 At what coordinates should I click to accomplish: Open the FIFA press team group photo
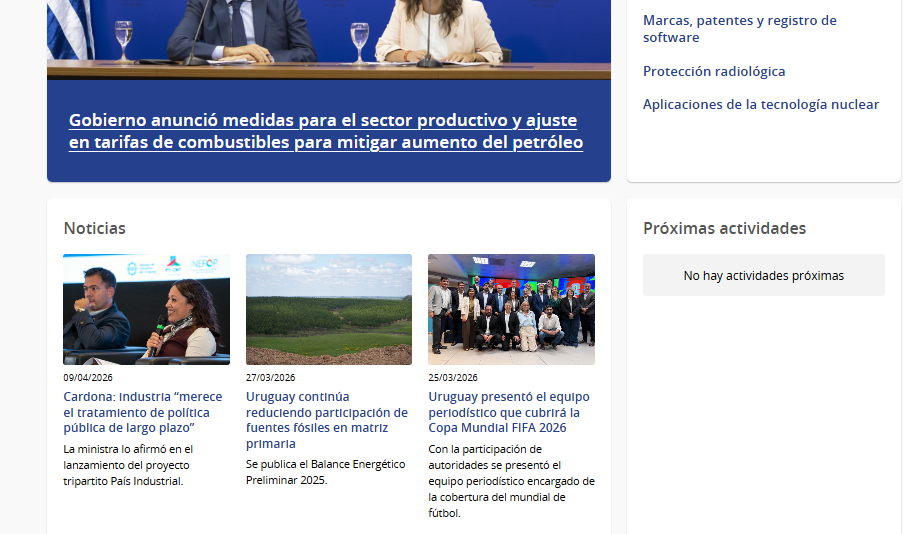pyautogui.click(x=511, y=309)
